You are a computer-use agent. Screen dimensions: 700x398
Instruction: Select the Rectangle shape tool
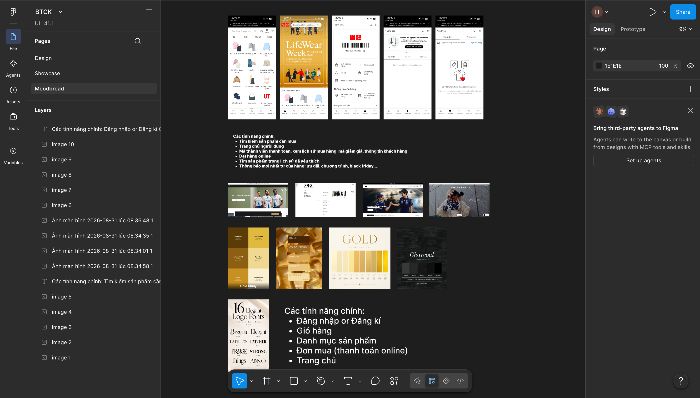294,381
